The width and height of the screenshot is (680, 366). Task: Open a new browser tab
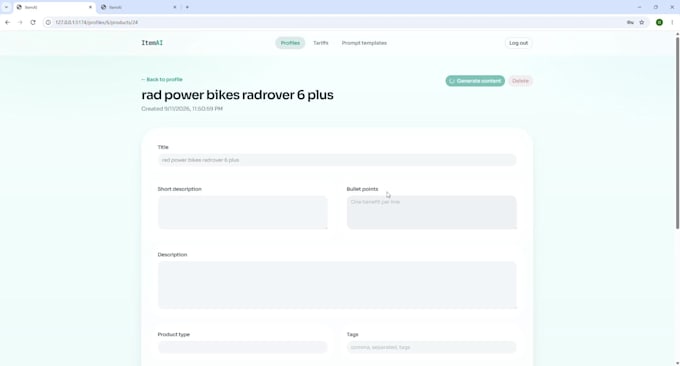click(x=187, y=7)
